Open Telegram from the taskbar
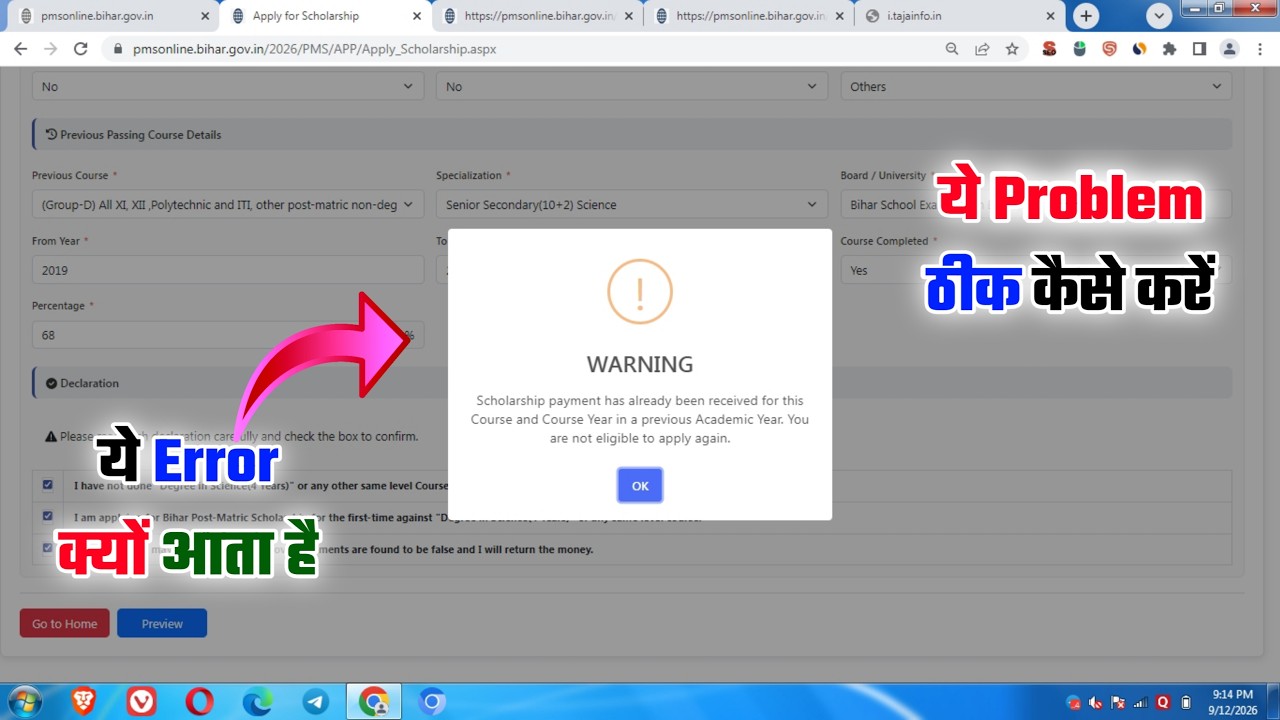 point(315,702)
